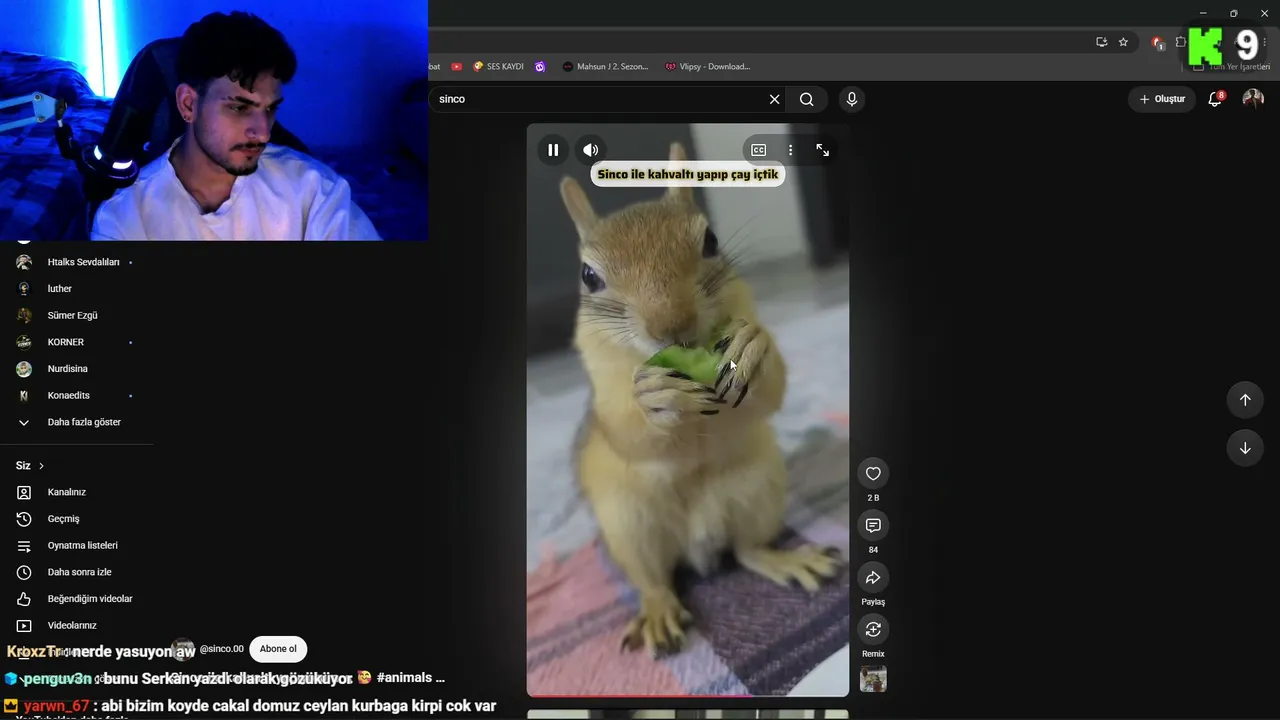1280x720 pixels.
Task: Remix this Short
Action: (873, 630)
